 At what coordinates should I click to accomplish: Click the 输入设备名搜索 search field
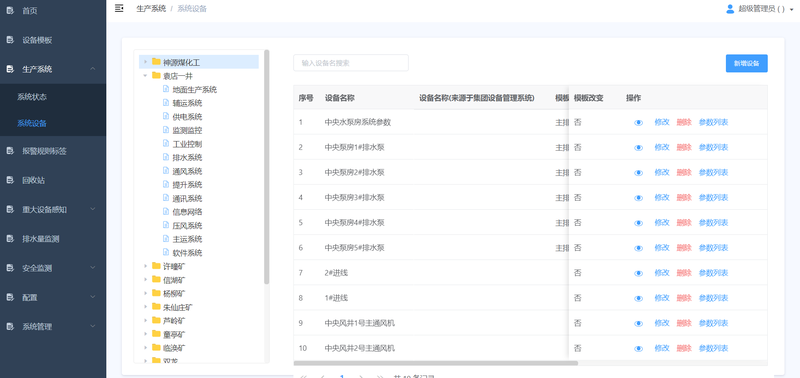point(351,63)
